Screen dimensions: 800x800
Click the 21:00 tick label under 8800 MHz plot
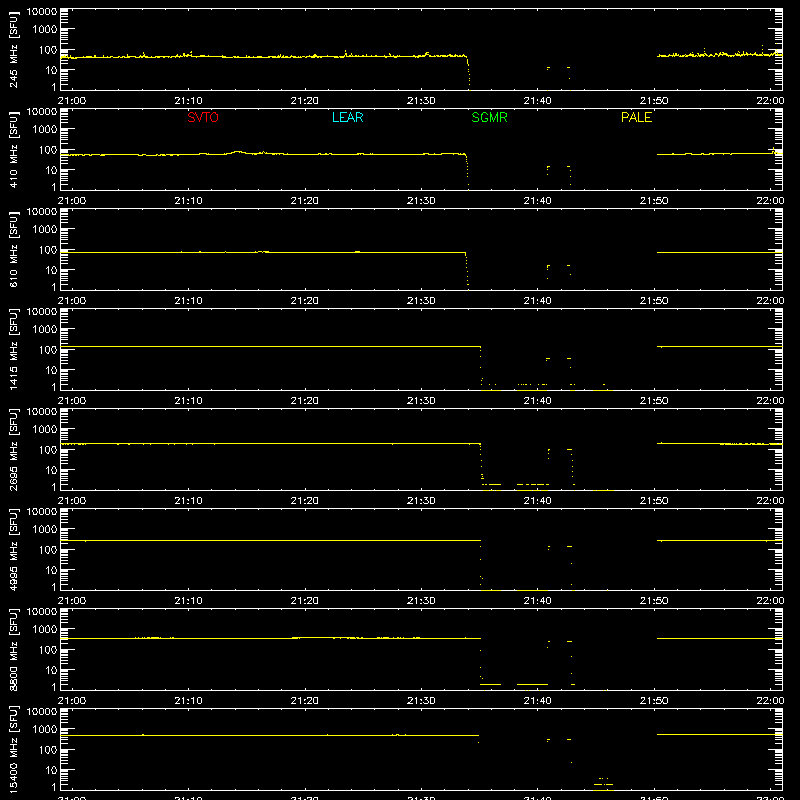(x=72, y=701)
